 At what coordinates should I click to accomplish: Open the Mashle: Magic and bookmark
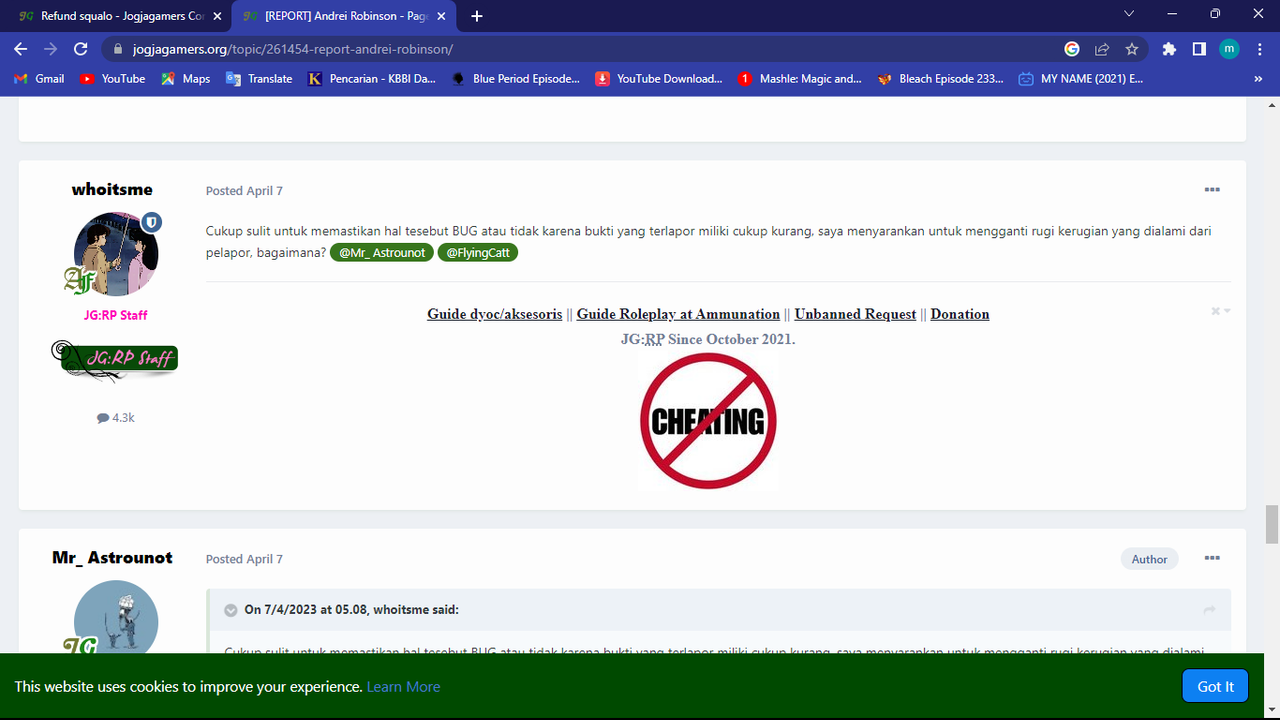pos(800,79)
